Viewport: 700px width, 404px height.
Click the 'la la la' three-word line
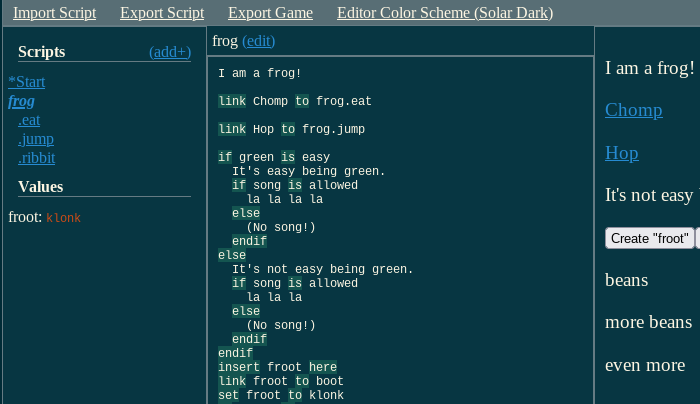274,297
